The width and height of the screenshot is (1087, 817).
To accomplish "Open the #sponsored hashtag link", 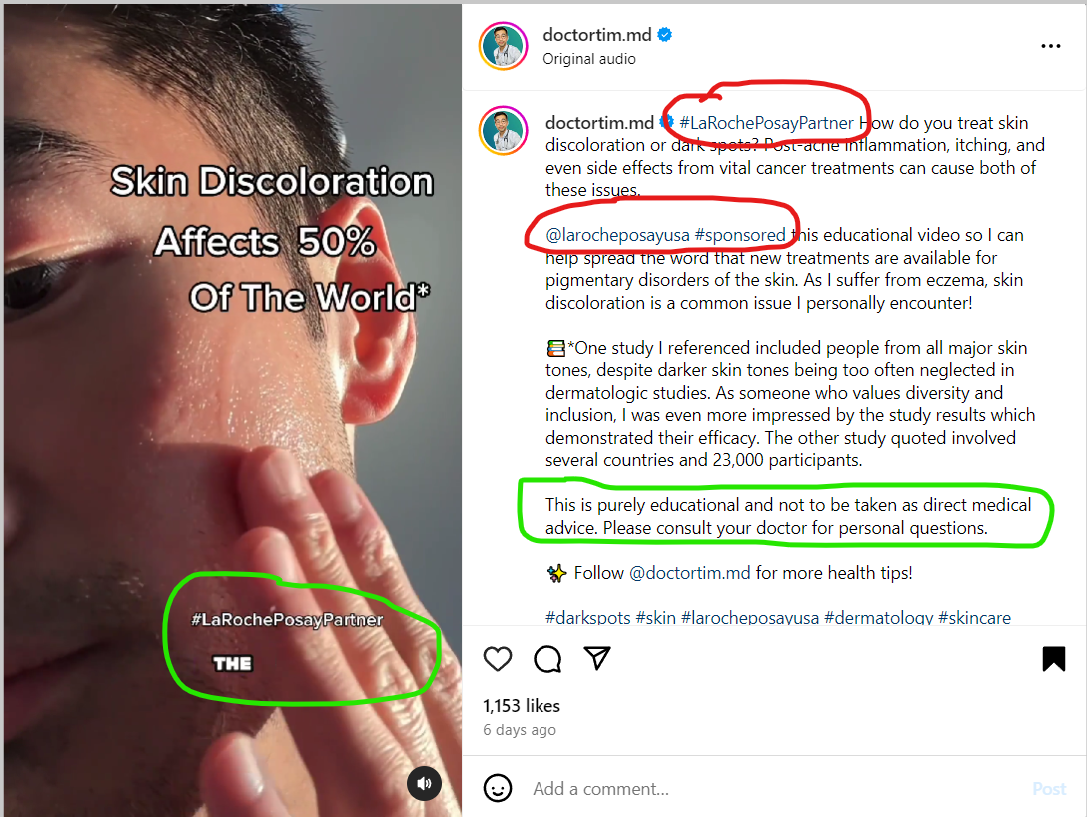I will coord(740,235).
